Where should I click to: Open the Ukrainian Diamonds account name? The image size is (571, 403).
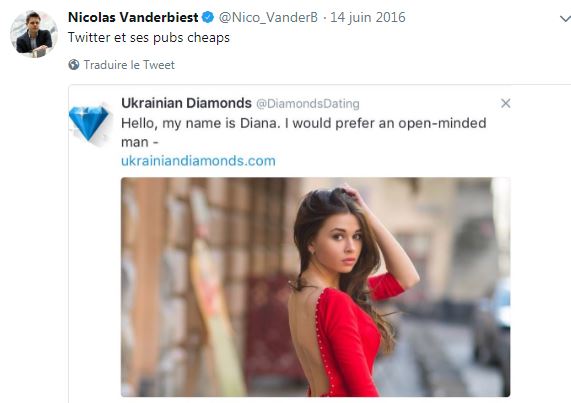coord(186,103)
